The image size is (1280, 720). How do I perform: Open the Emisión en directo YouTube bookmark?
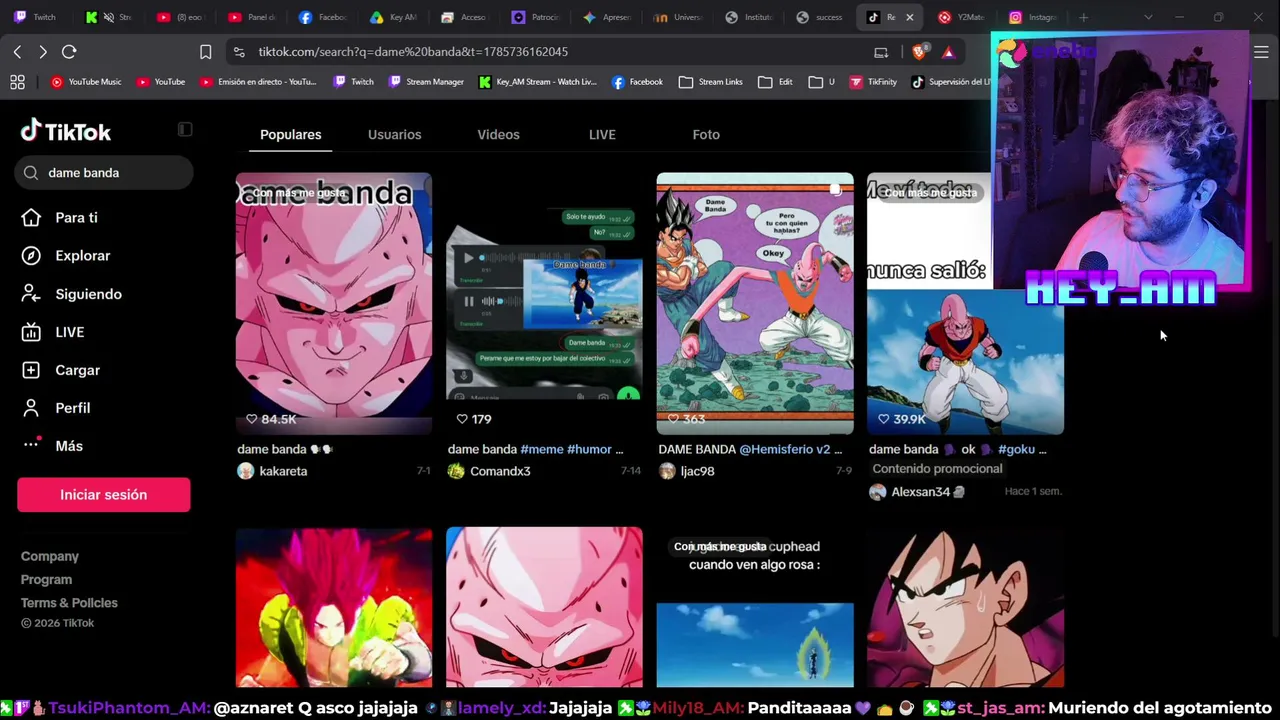click(258, 82)
